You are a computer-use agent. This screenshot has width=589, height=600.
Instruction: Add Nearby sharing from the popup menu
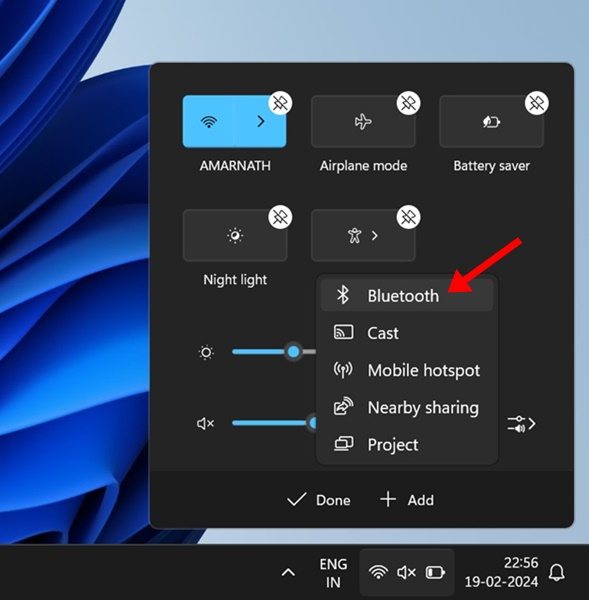click(x=407, y=407)
